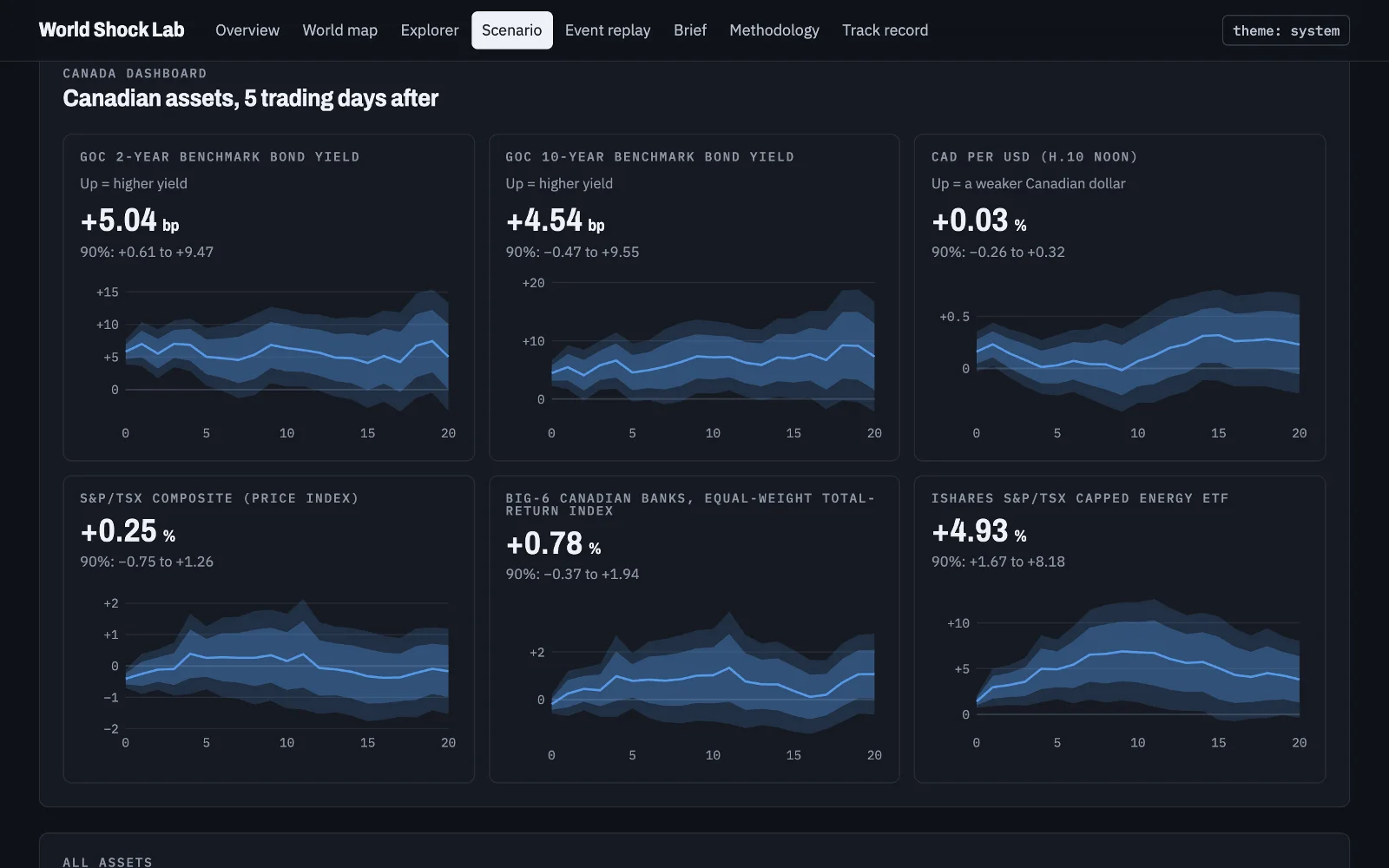Screen dimensions: 1389x868
Task: Click the Canadian assets, 5 trading days after heading
Action: tap(250, 98)
